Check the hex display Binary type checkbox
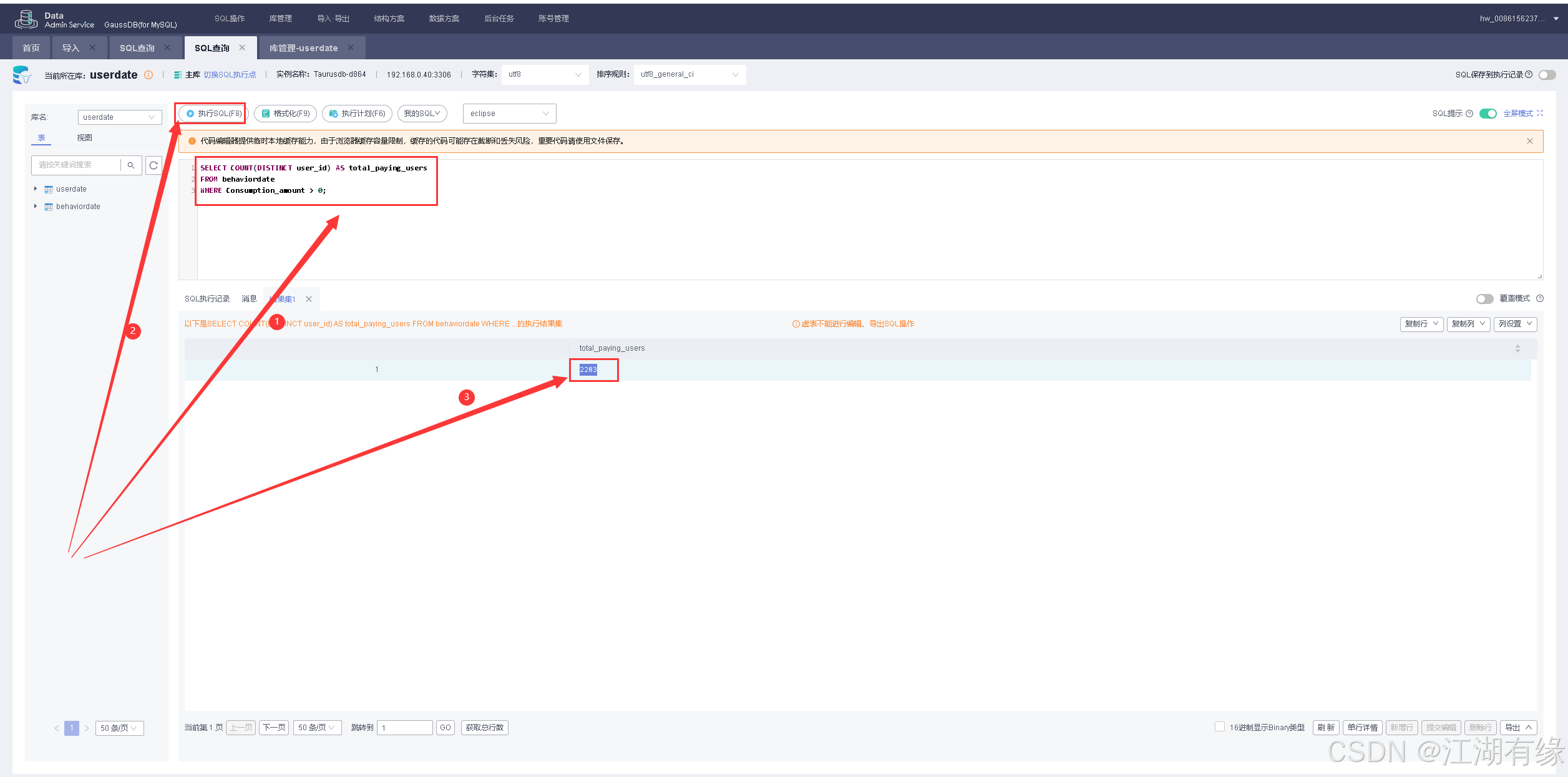 tap(1219, 726)
